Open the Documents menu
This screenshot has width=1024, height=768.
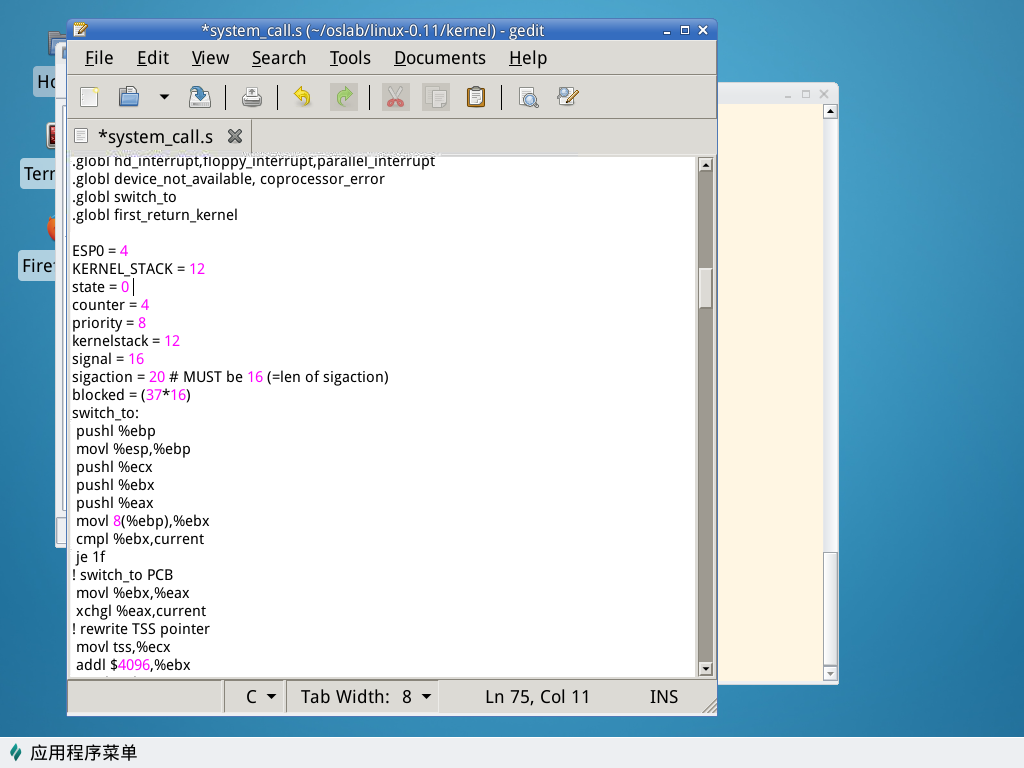coord(439,58)
